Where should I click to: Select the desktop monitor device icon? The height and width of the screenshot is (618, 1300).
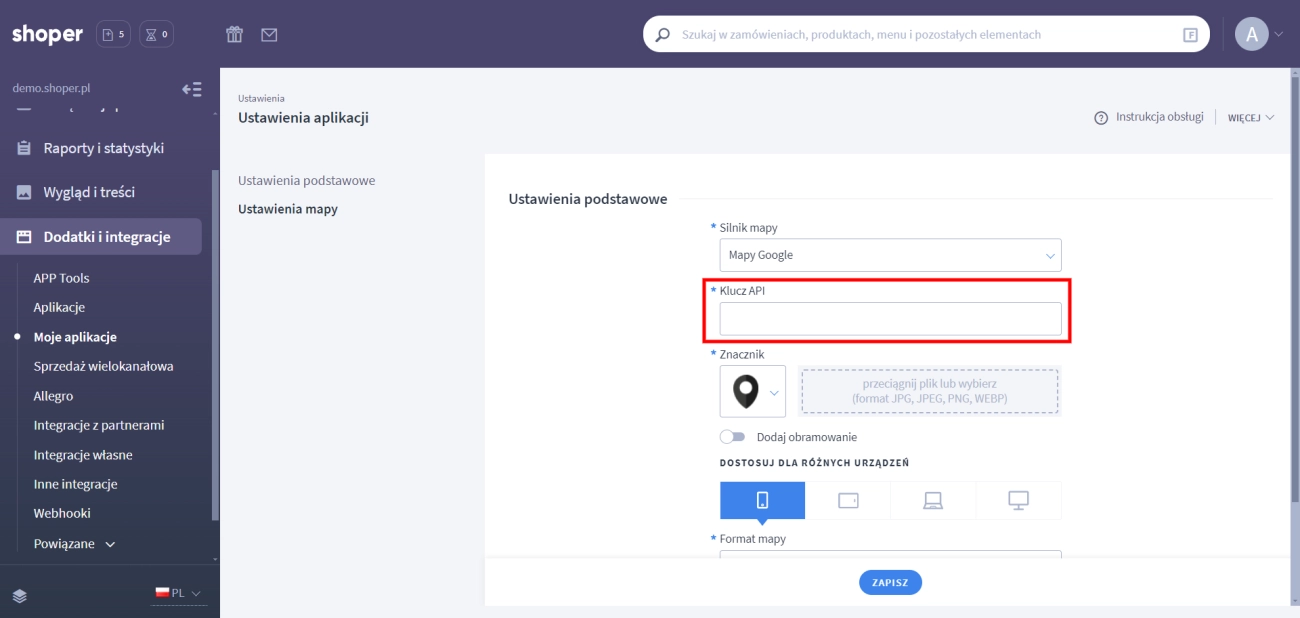point(1018,500)
